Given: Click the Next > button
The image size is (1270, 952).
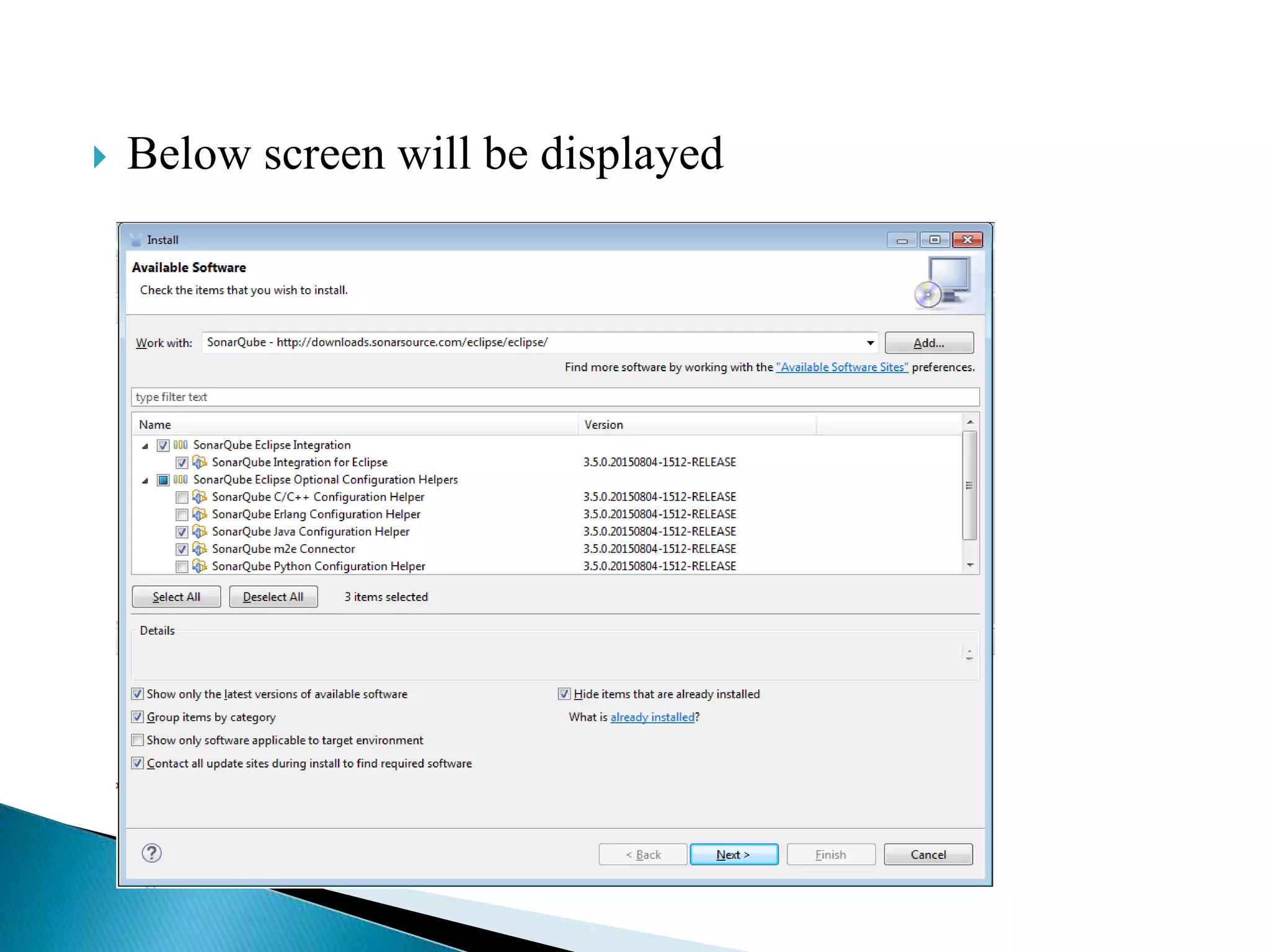Looking at the screenshot, I should (x=734, y=855).
